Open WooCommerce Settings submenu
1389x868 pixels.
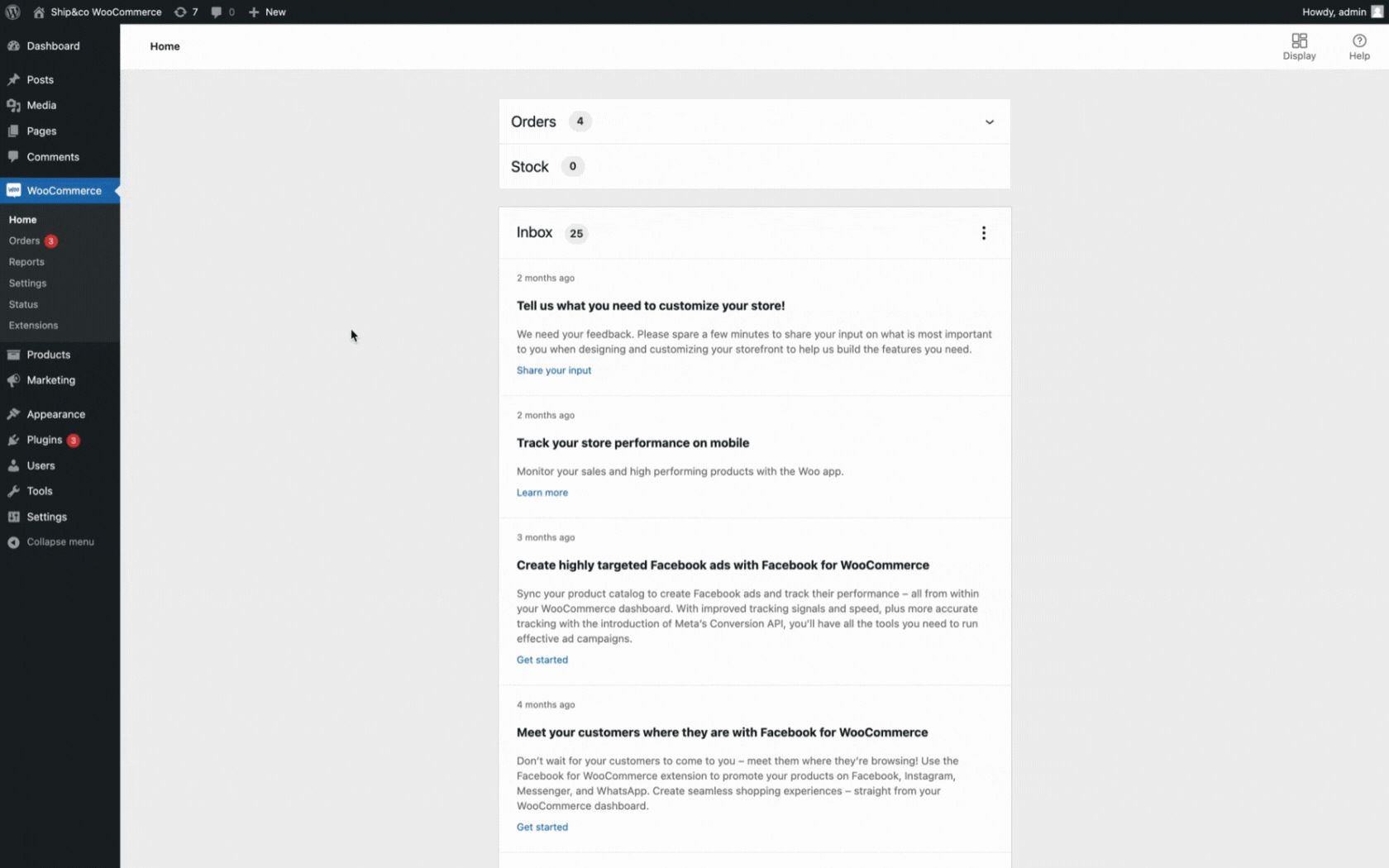click(x=27, y=283)
